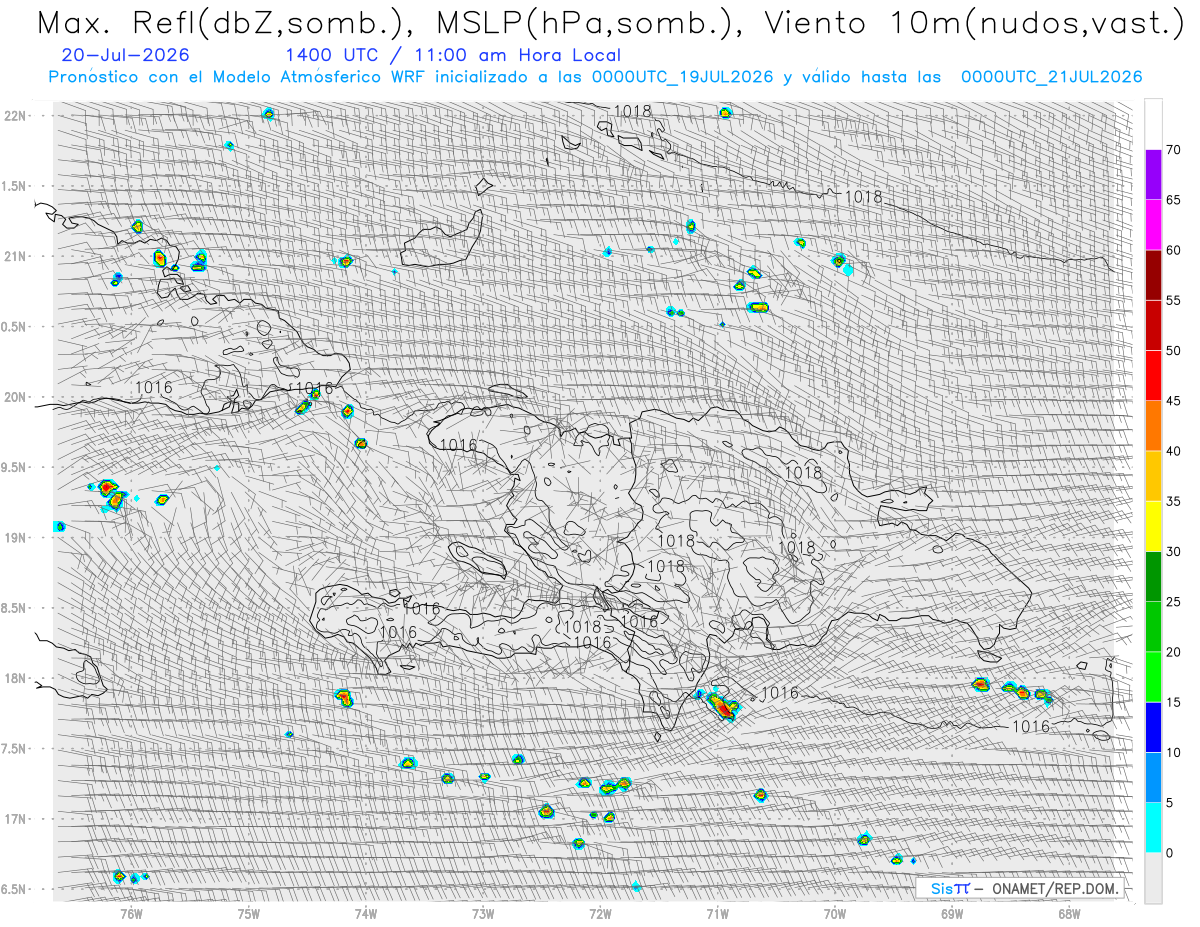Click the color bar value label 55

pyautogui.click(x=1173, y=301)
